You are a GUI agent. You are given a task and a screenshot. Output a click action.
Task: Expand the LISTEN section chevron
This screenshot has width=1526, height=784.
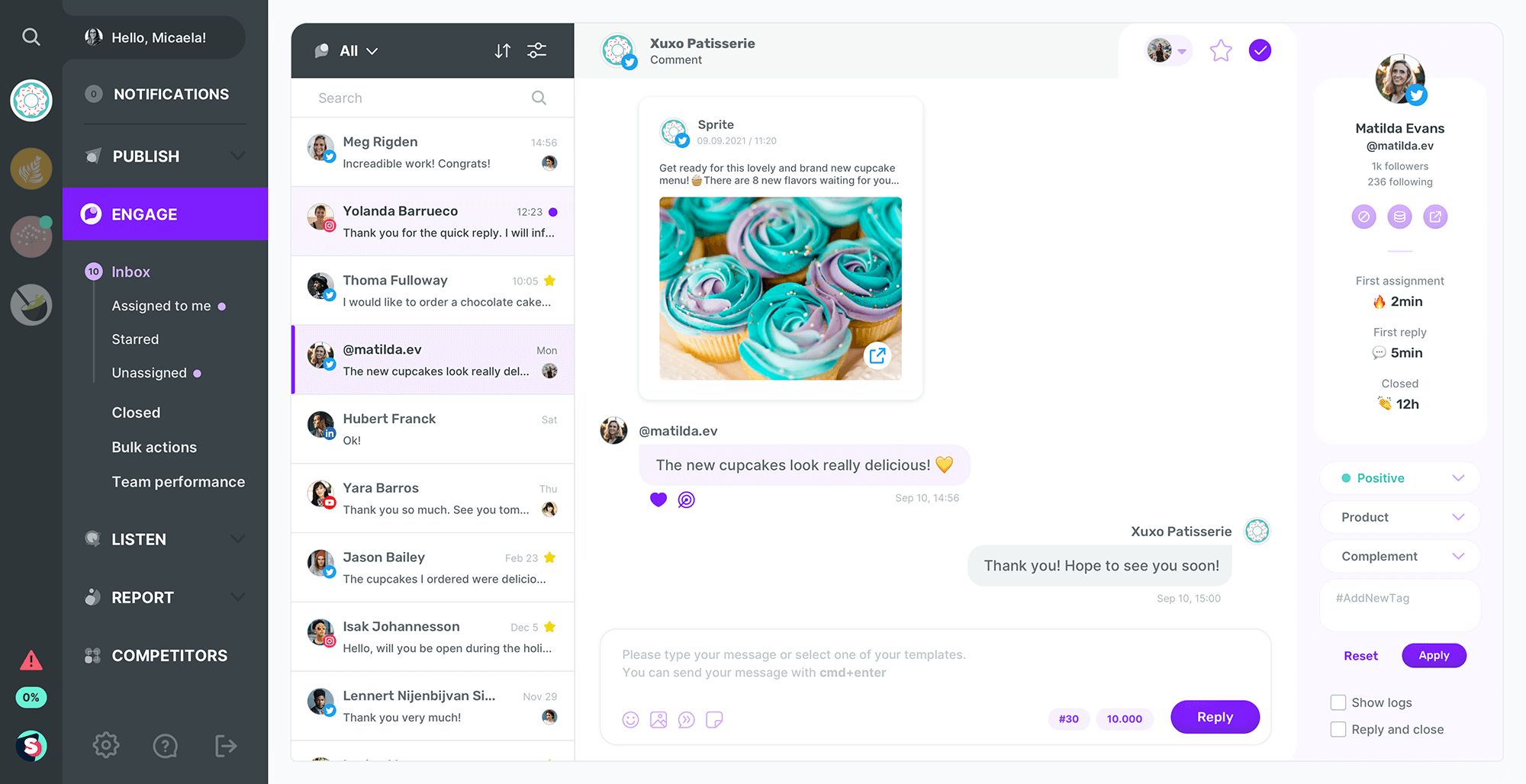point(238,538)
